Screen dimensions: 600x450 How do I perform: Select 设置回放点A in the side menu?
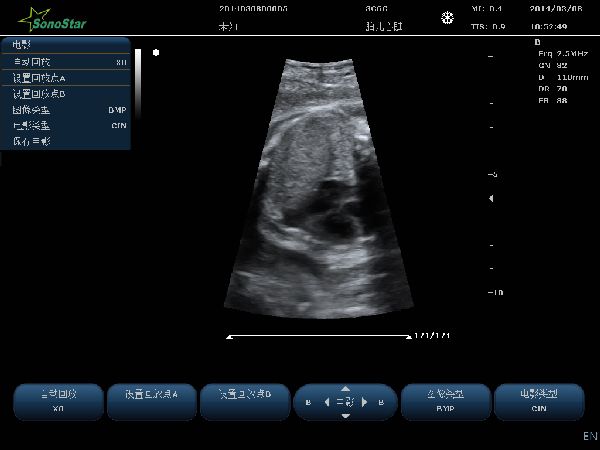pyautogui.click(x=66, y=77)
